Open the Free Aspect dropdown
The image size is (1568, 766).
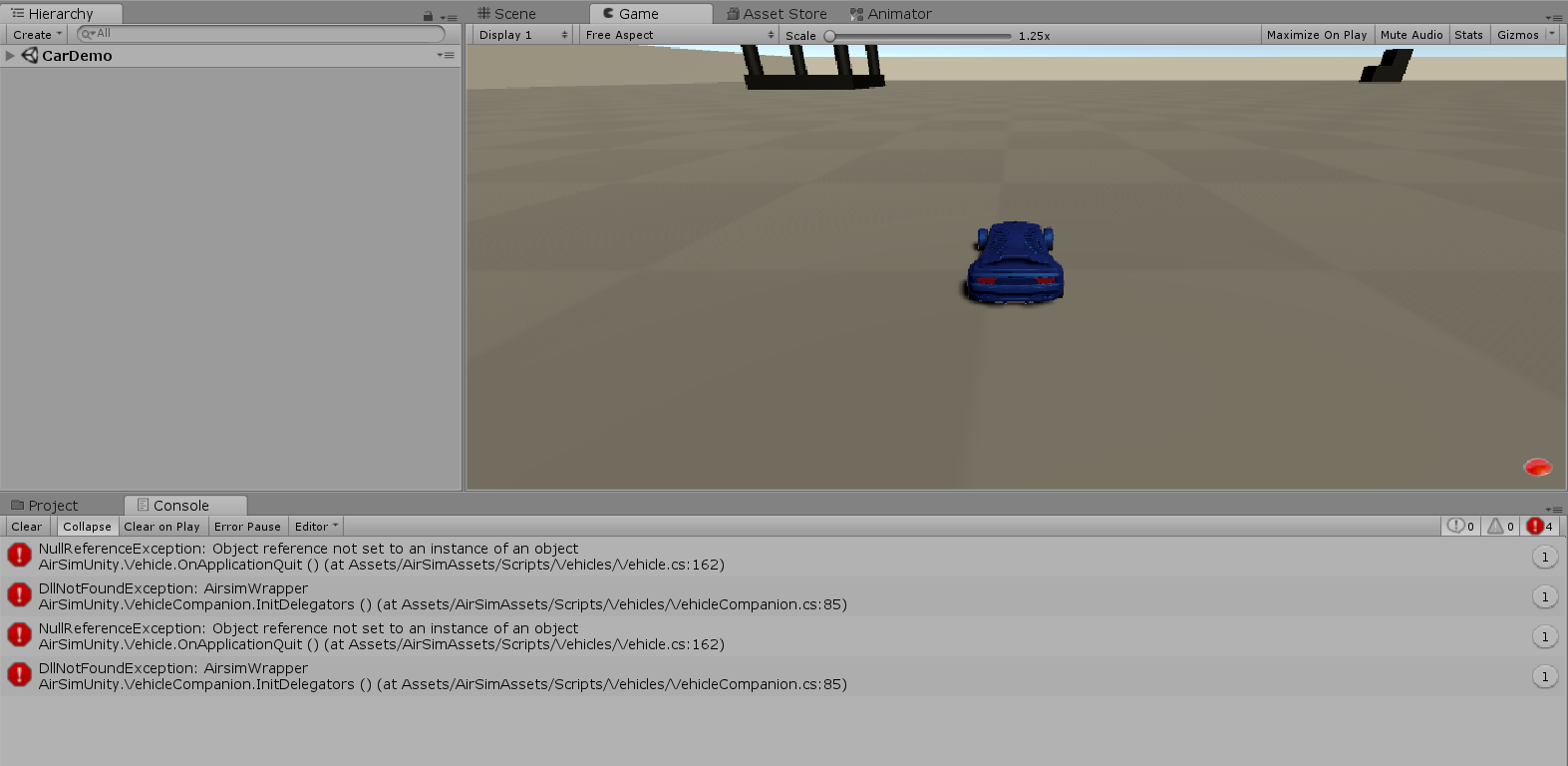point(680,35)
